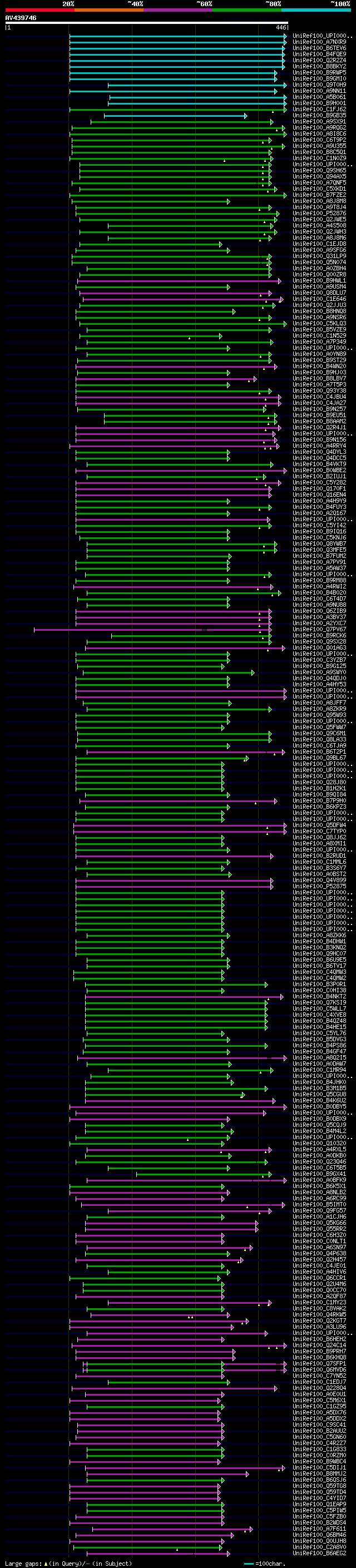Open hit UniRef100_P52876

319,213
